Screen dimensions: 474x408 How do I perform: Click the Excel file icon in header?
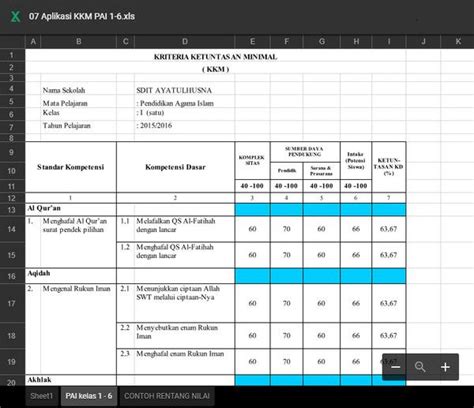pyautogui.click(x=15, y=16)
